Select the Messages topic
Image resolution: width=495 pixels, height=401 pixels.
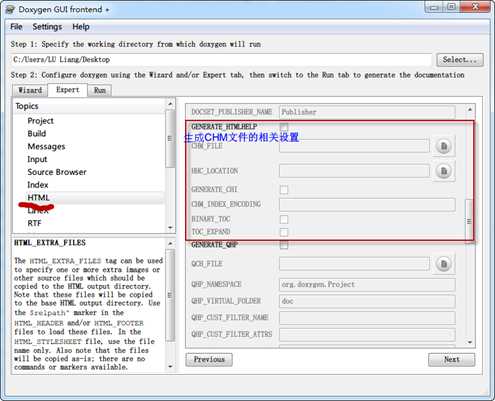pyautogui.click(x=46, y=147)
